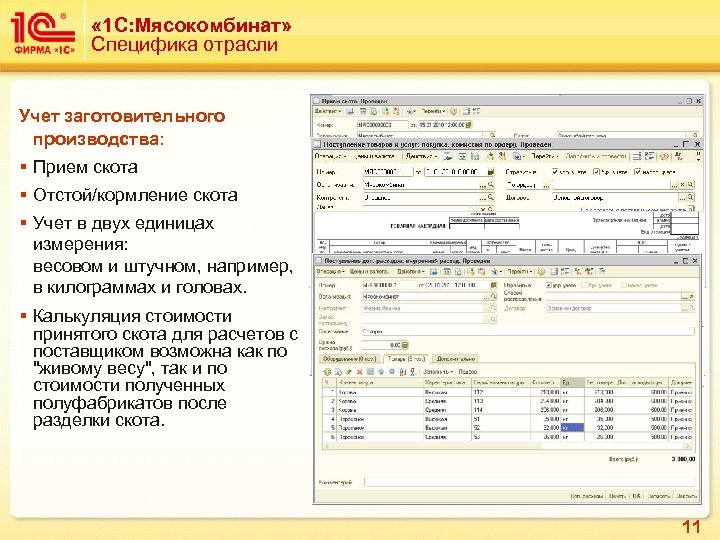
Task: Click the magnifier icon beside the Договор field in front window
Action: click(691, 309)
